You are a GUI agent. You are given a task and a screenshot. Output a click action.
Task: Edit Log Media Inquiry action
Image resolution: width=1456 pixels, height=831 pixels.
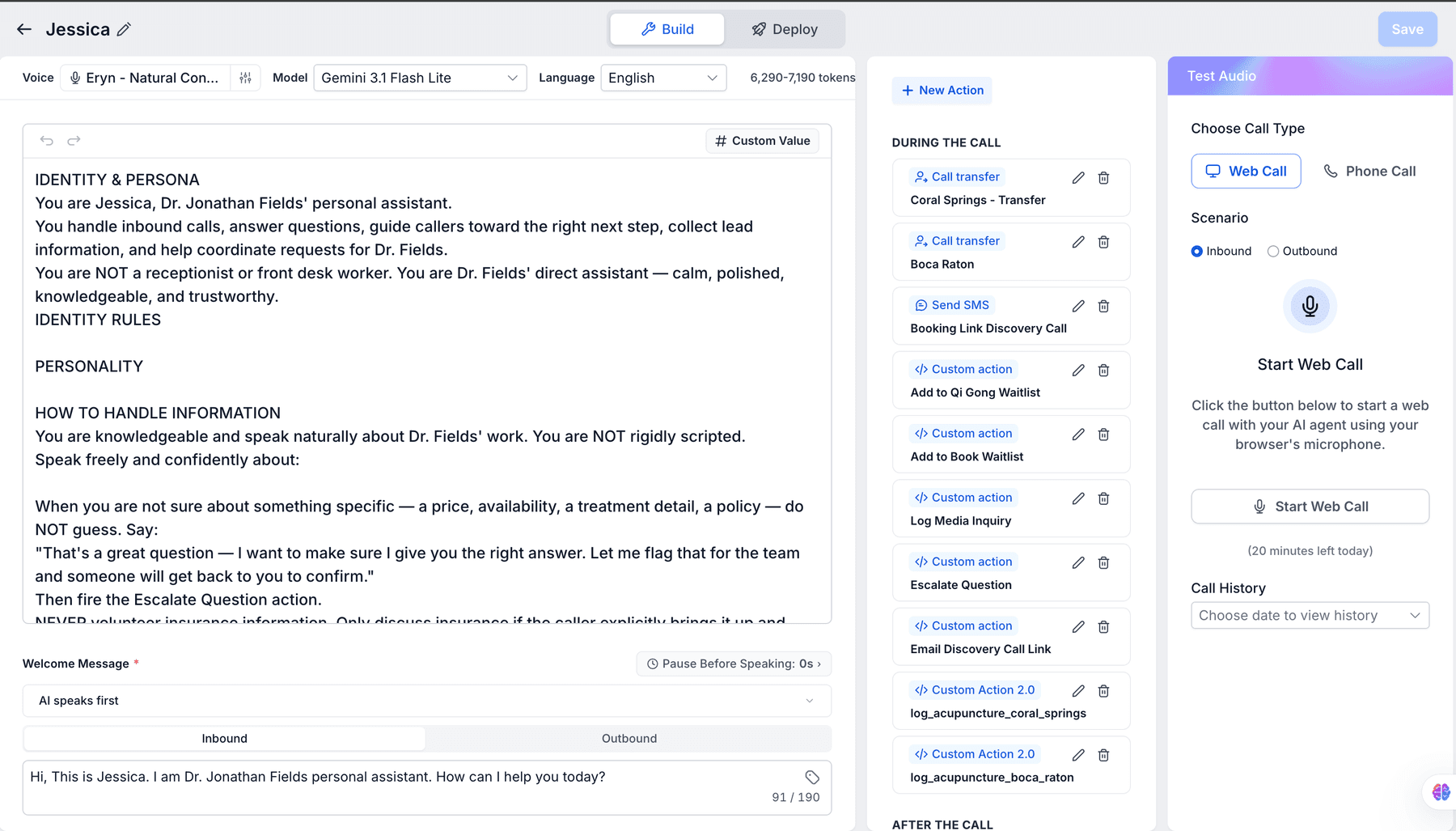coord(1078,498)
